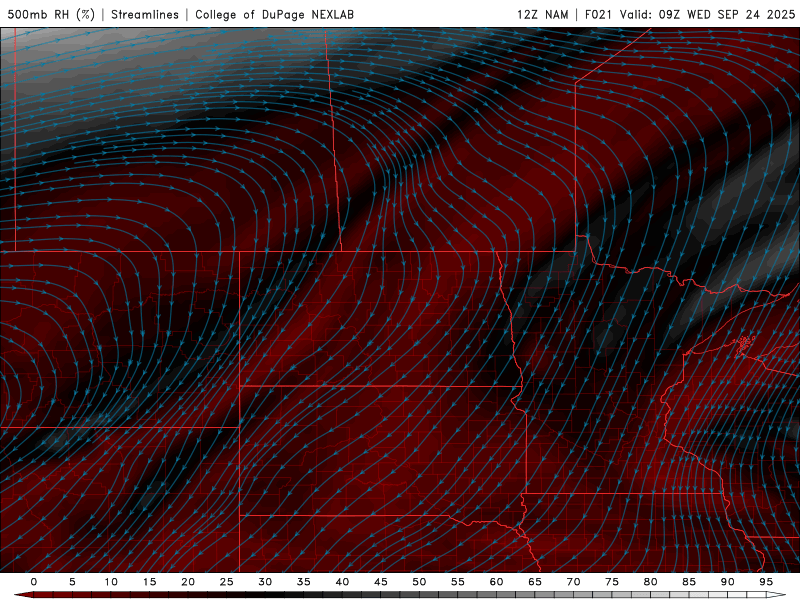This screenshot has width=800, height=600.
Task: Click the colorbar label '85'
Action: click(x=689, y=582)
